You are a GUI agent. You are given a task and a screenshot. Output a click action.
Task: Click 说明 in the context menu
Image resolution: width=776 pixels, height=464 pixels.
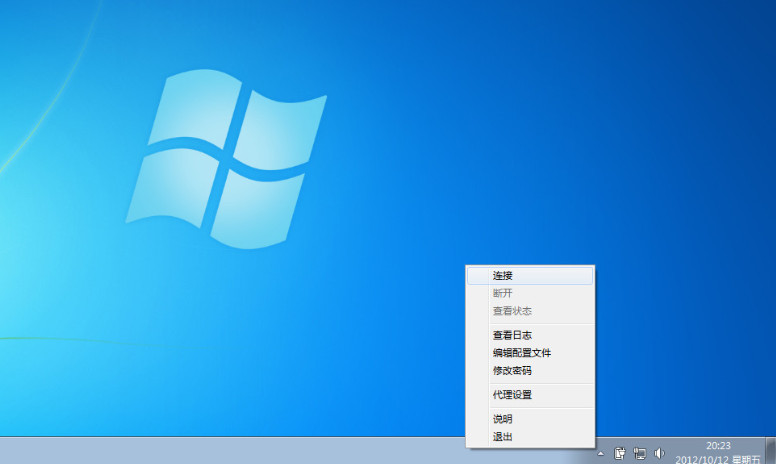530,419
